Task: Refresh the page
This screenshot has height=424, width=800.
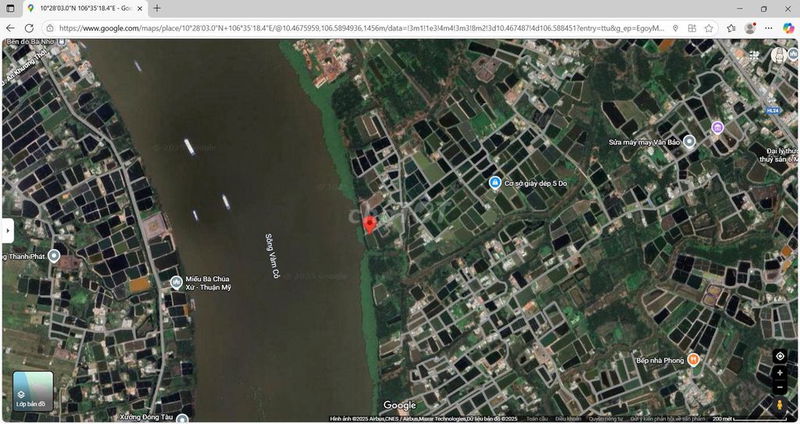Action: click(x=29, y=29)
